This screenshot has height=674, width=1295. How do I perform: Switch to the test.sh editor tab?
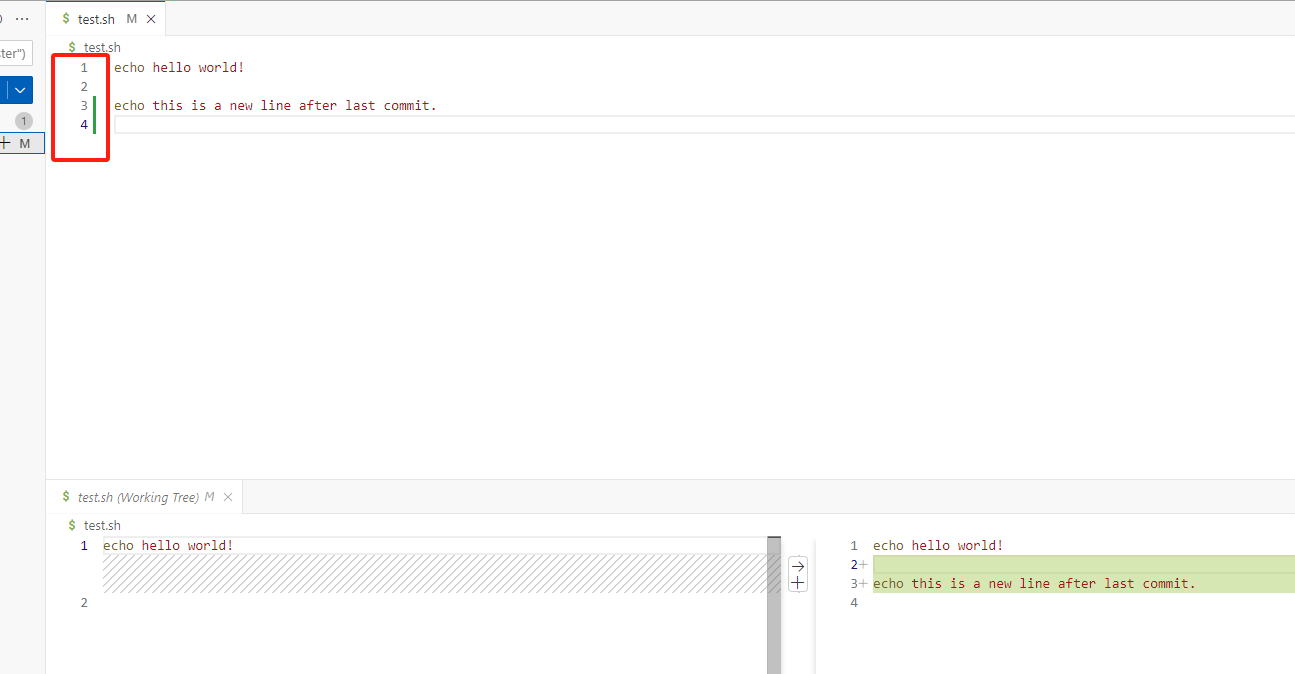95,18
